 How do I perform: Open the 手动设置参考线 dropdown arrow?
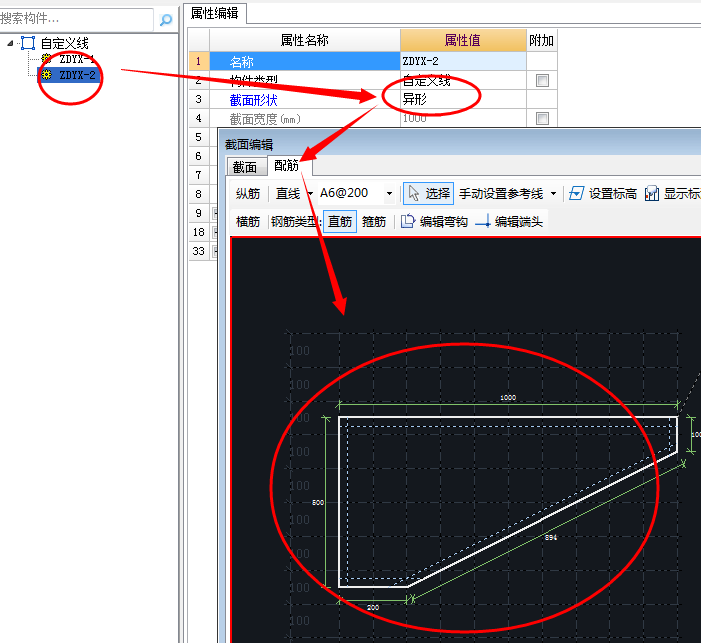[x=553, y=194]
